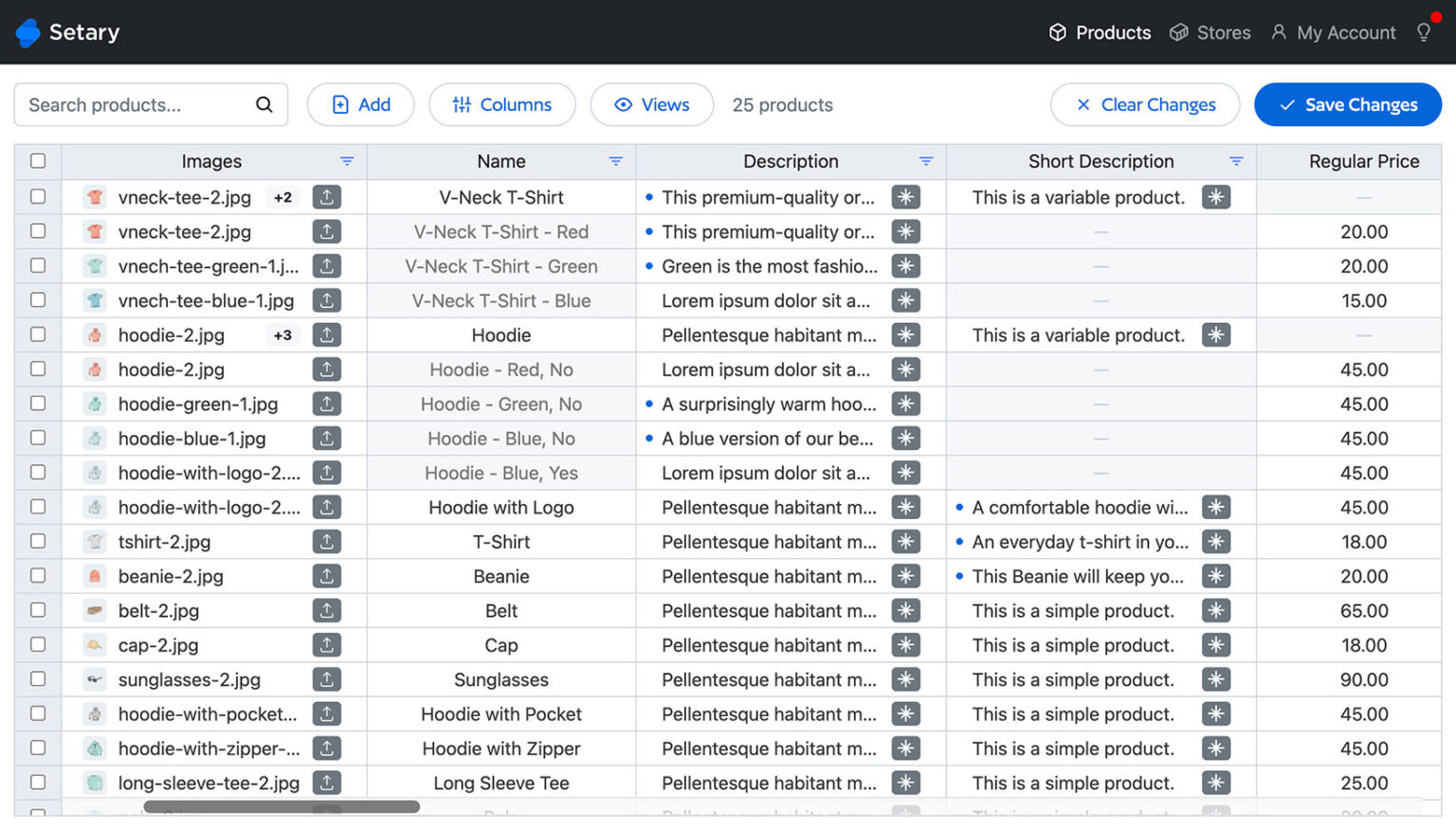This screenshot has width=1456, height=828.
Task: Select the checkbox for the Belt row
Action: click(x=37, y=610)
